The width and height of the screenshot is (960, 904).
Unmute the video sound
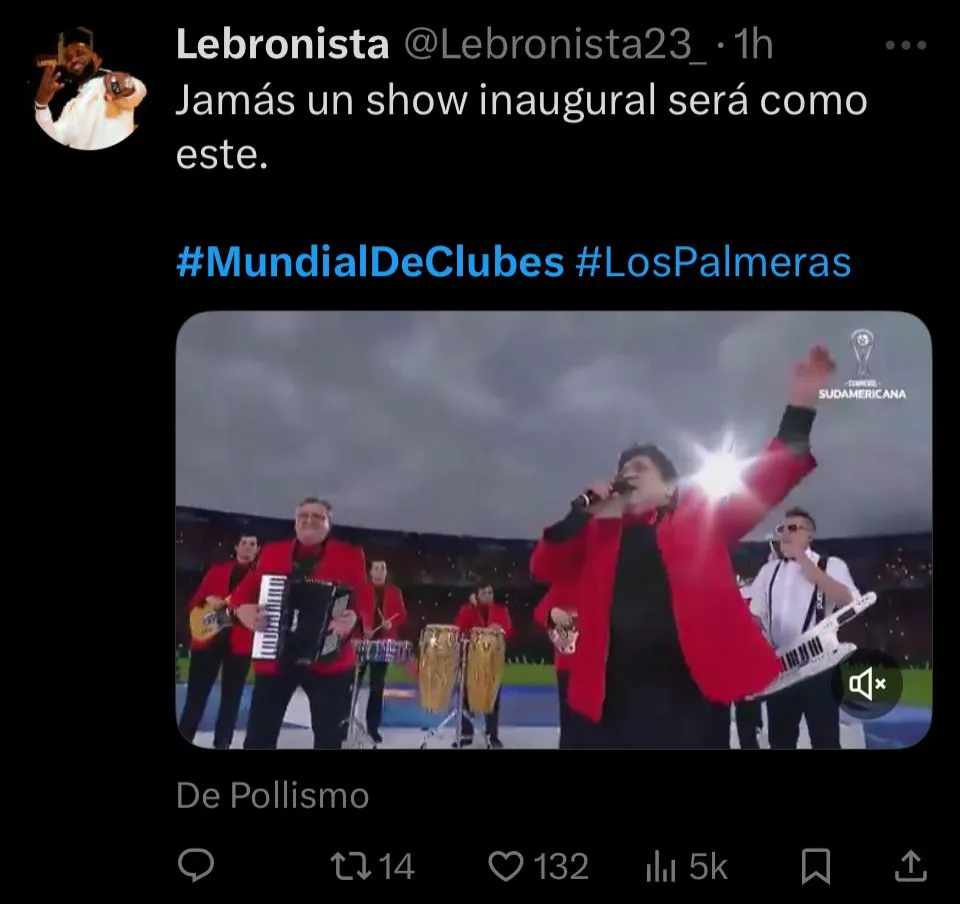(x=867, y=684)
